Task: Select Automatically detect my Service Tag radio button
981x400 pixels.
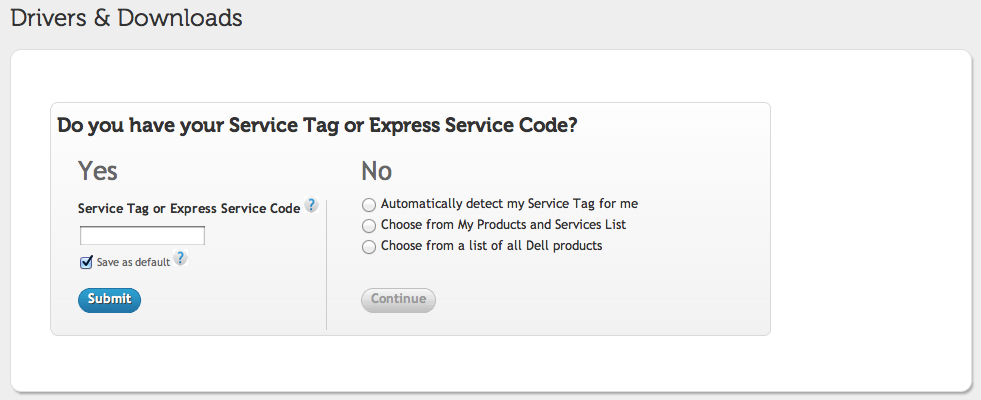Action: pyautogui.click(x=369, y=204)
